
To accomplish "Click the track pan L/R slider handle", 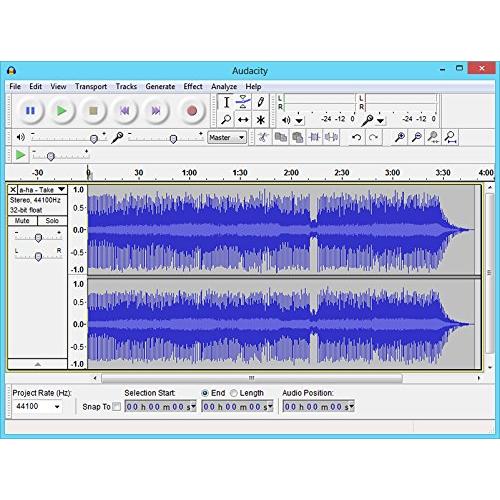I will 38,256.
